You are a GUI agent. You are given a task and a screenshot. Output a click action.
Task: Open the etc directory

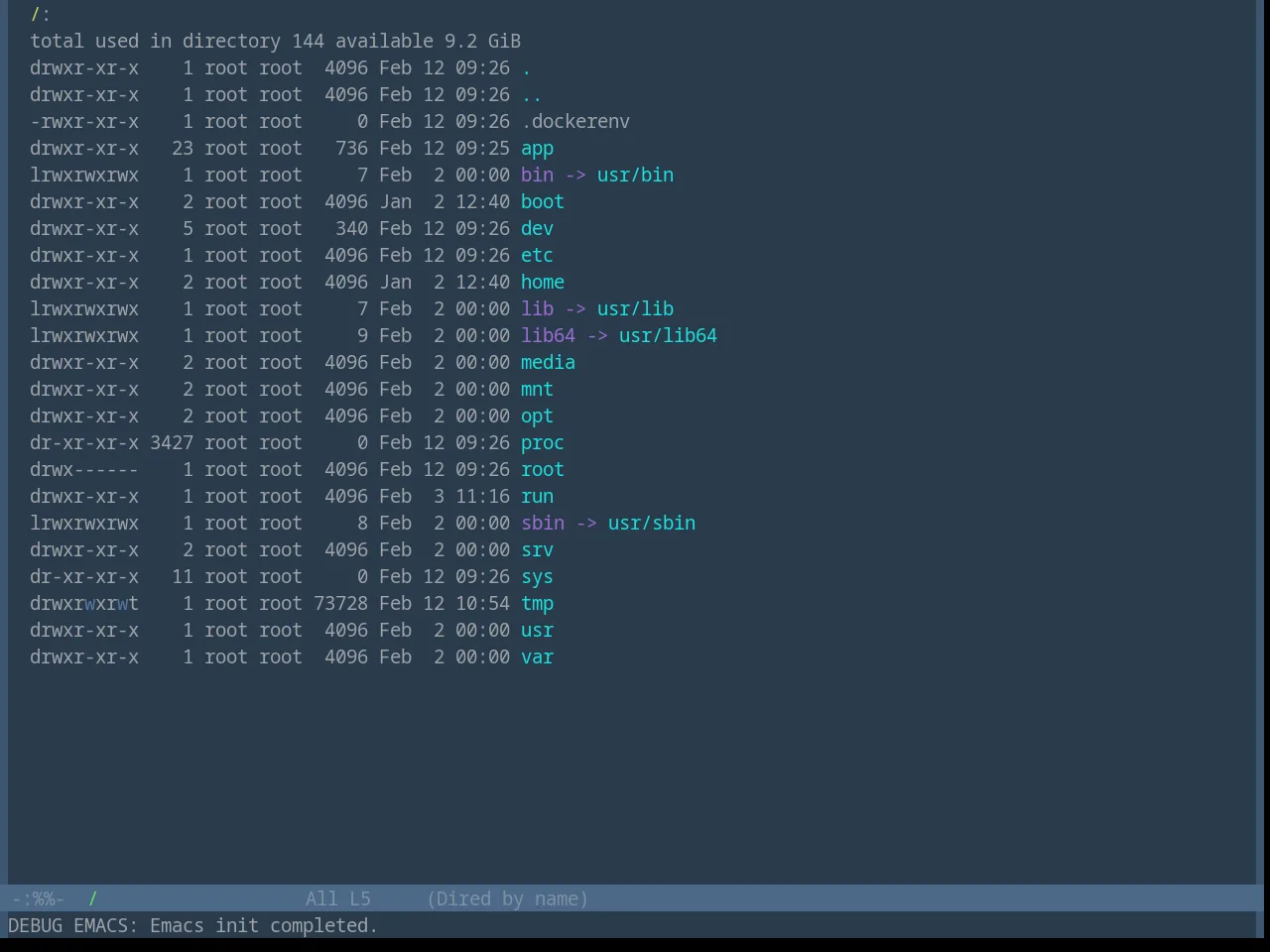click(x=537, y=256)
